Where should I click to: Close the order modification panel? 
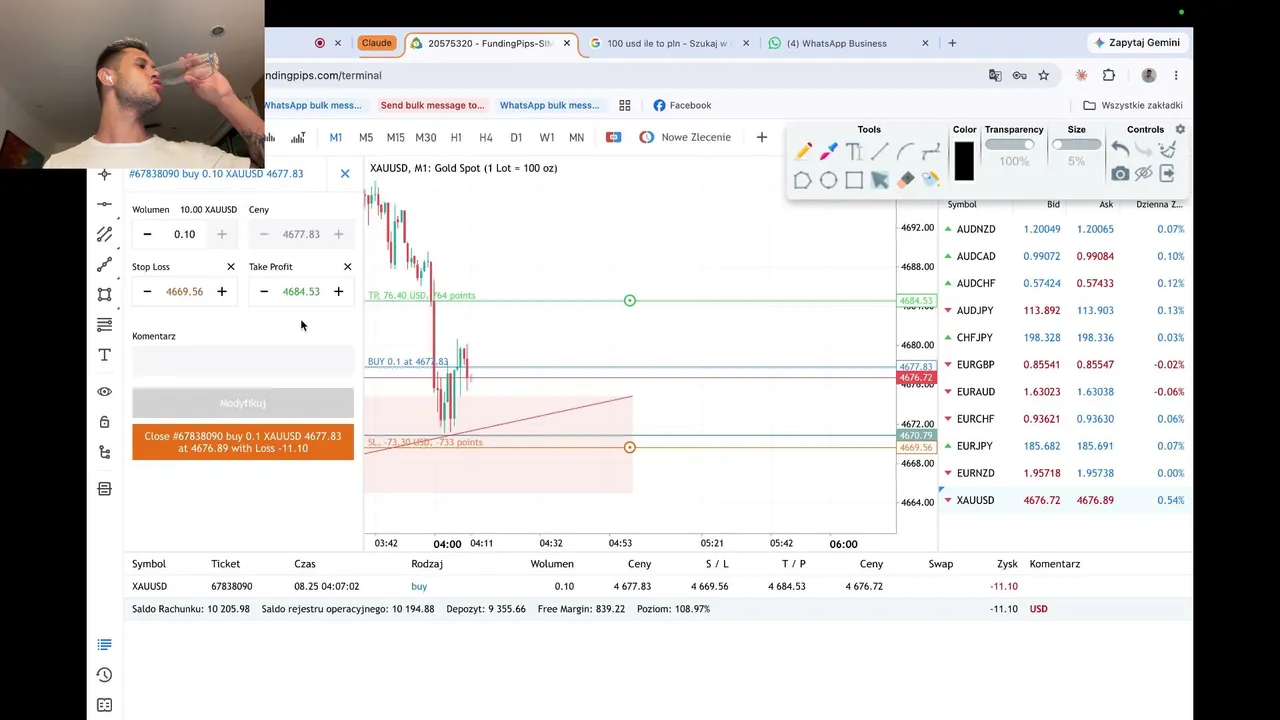[345, 174]
